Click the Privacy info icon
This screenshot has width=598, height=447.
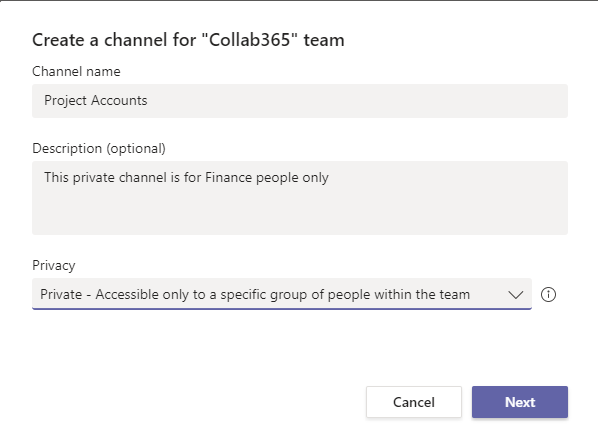tap(548, 294)
